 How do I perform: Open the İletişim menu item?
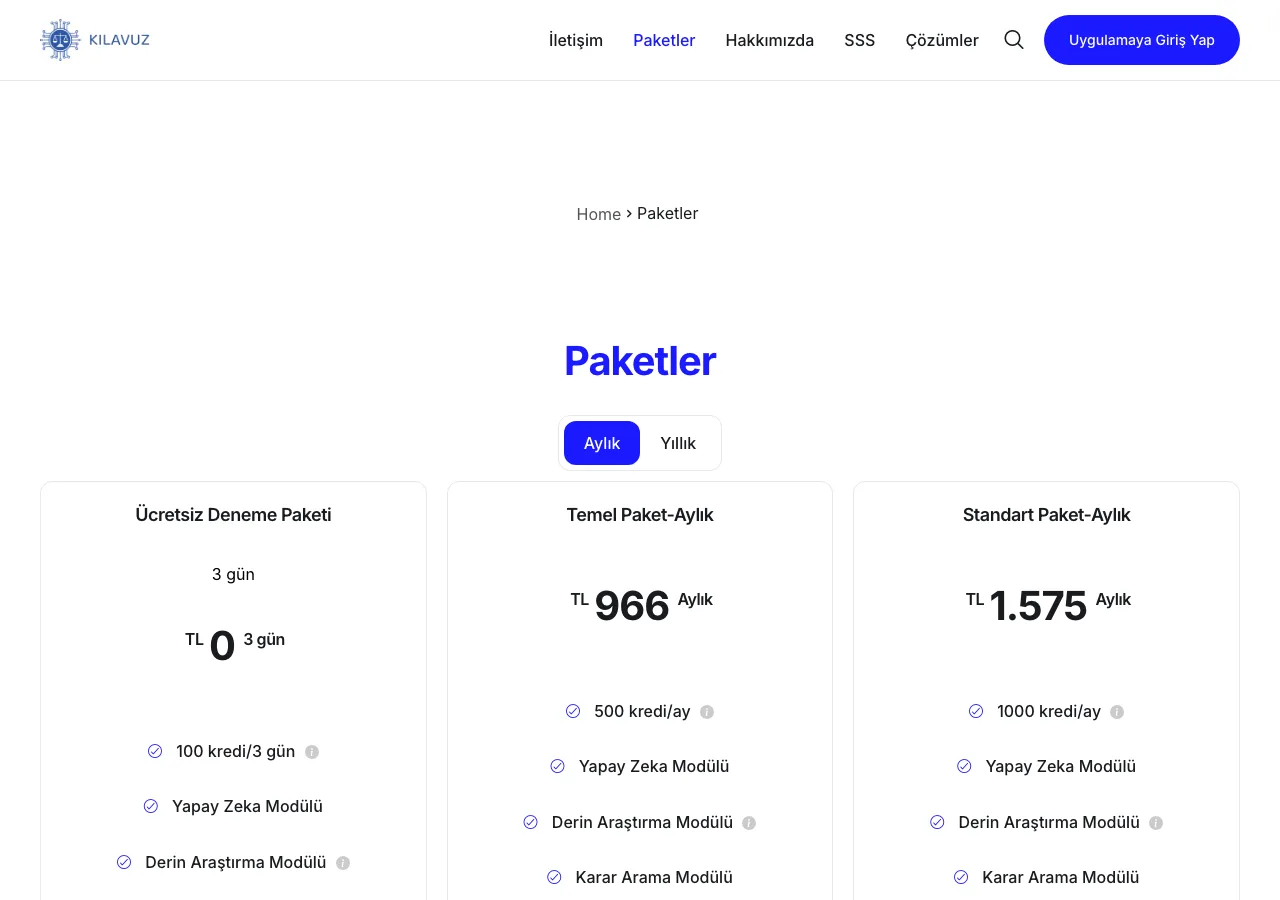pos(576,40)
